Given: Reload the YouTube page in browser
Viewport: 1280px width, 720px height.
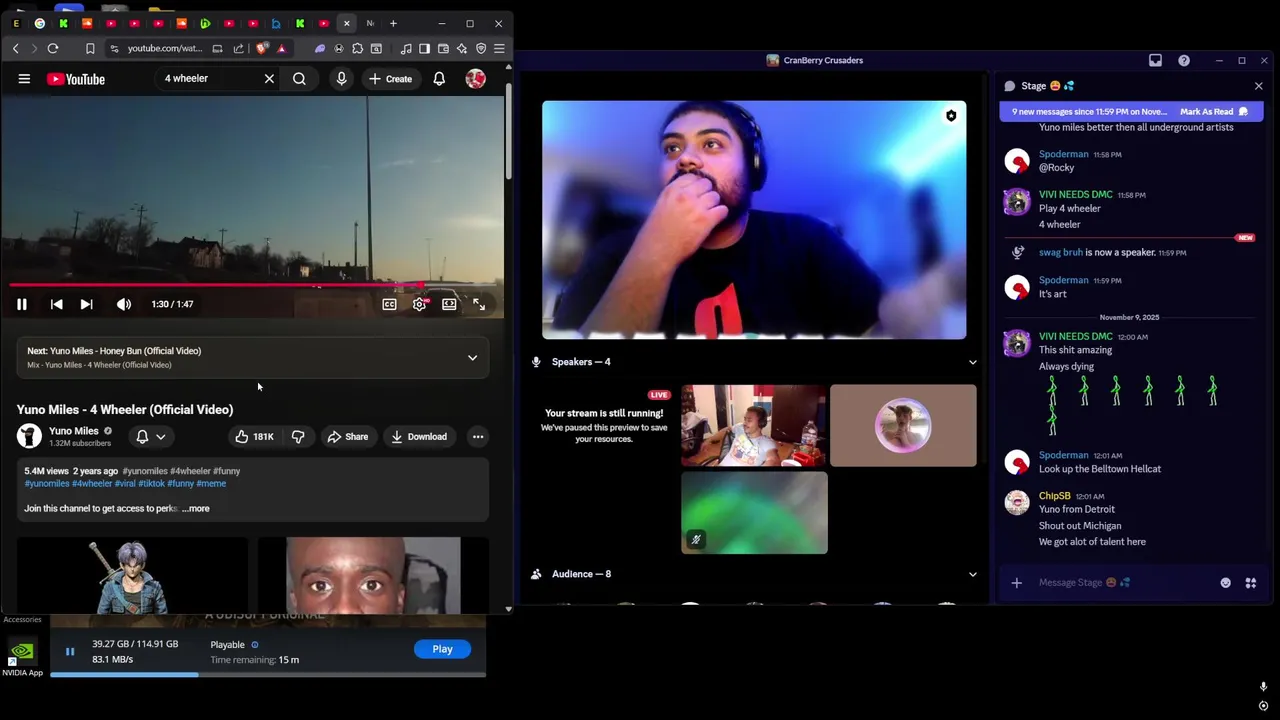Looking at the screenshot, I should pos(53,48).
